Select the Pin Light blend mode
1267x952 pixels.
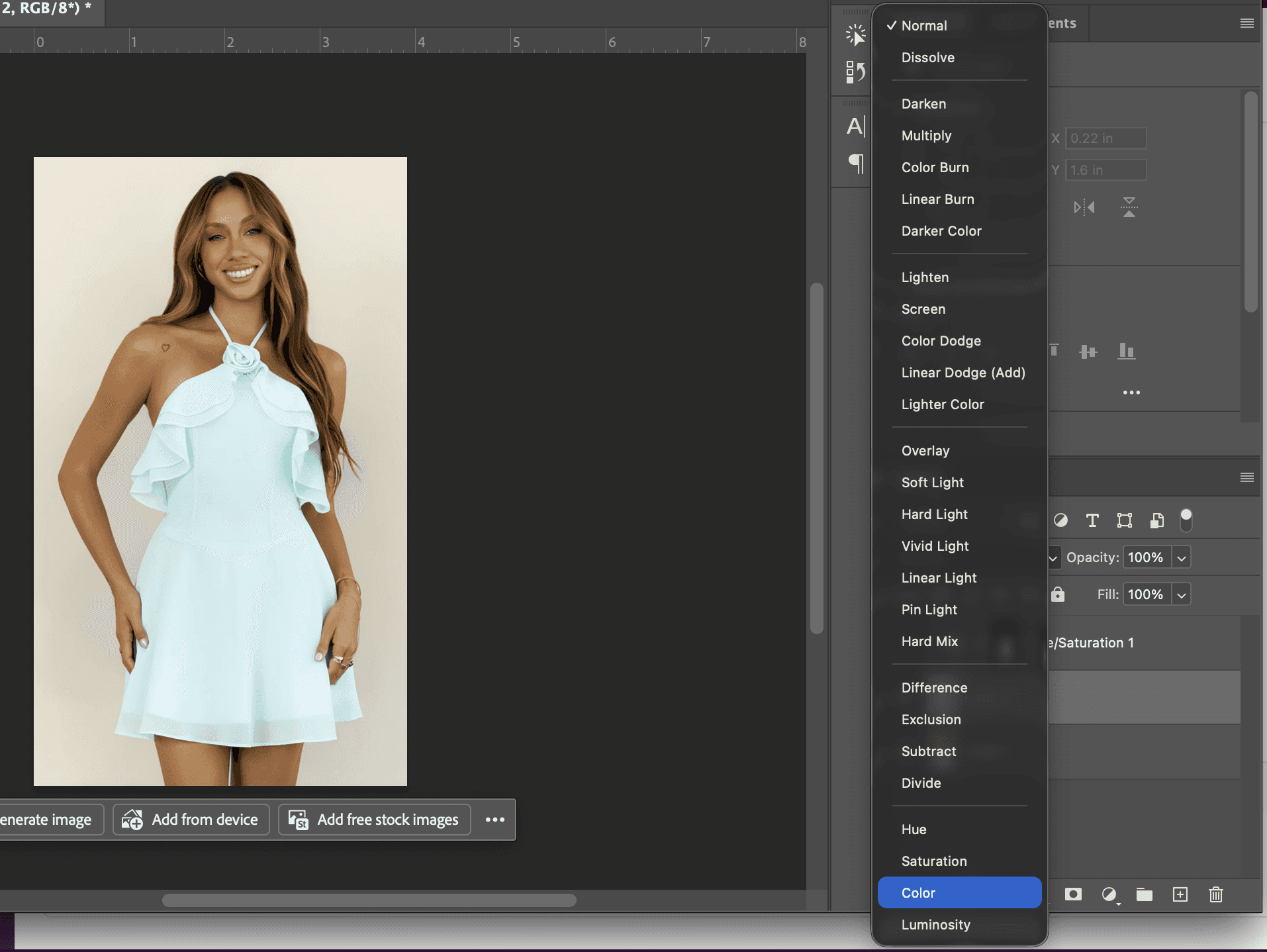coord(959,609)
